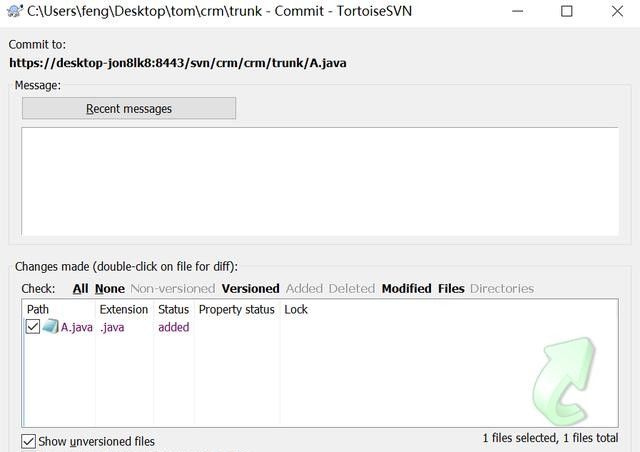Sort list by Status column
This screenshot has width=640, height=452.
coord(173,310)
